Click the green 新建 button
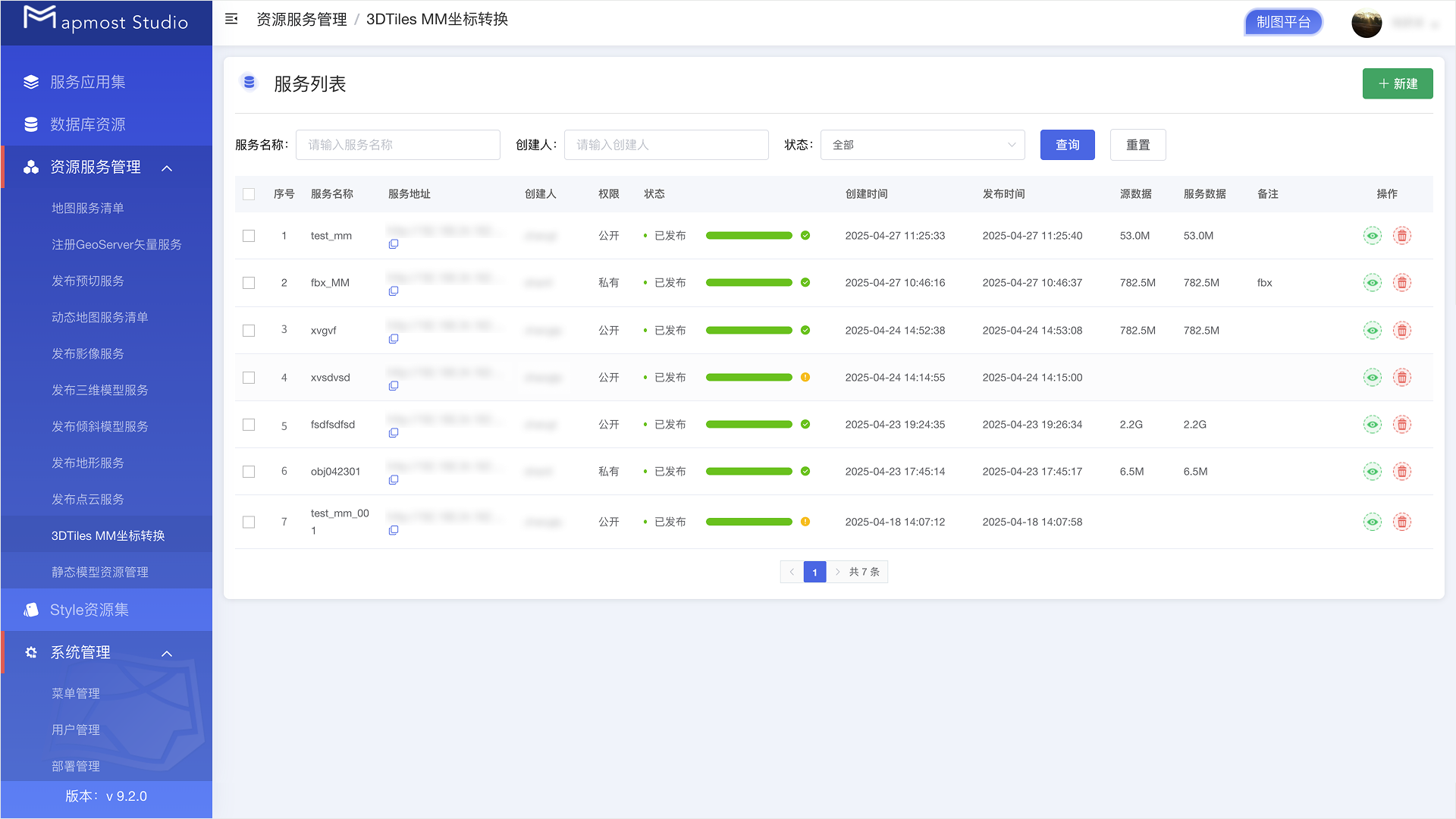 1397,83
